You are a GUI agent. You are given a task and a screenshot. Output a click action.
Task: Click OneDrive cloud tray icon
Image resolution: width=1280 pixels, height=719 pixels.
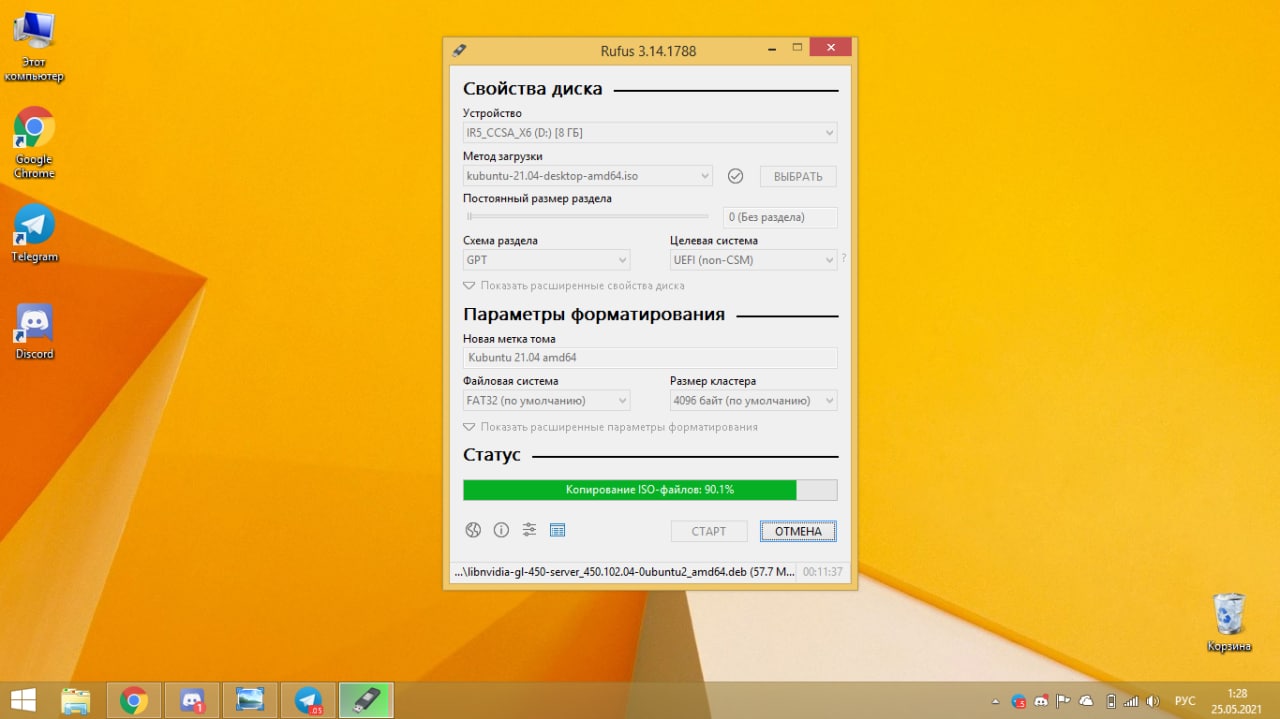coord(1086,701)
